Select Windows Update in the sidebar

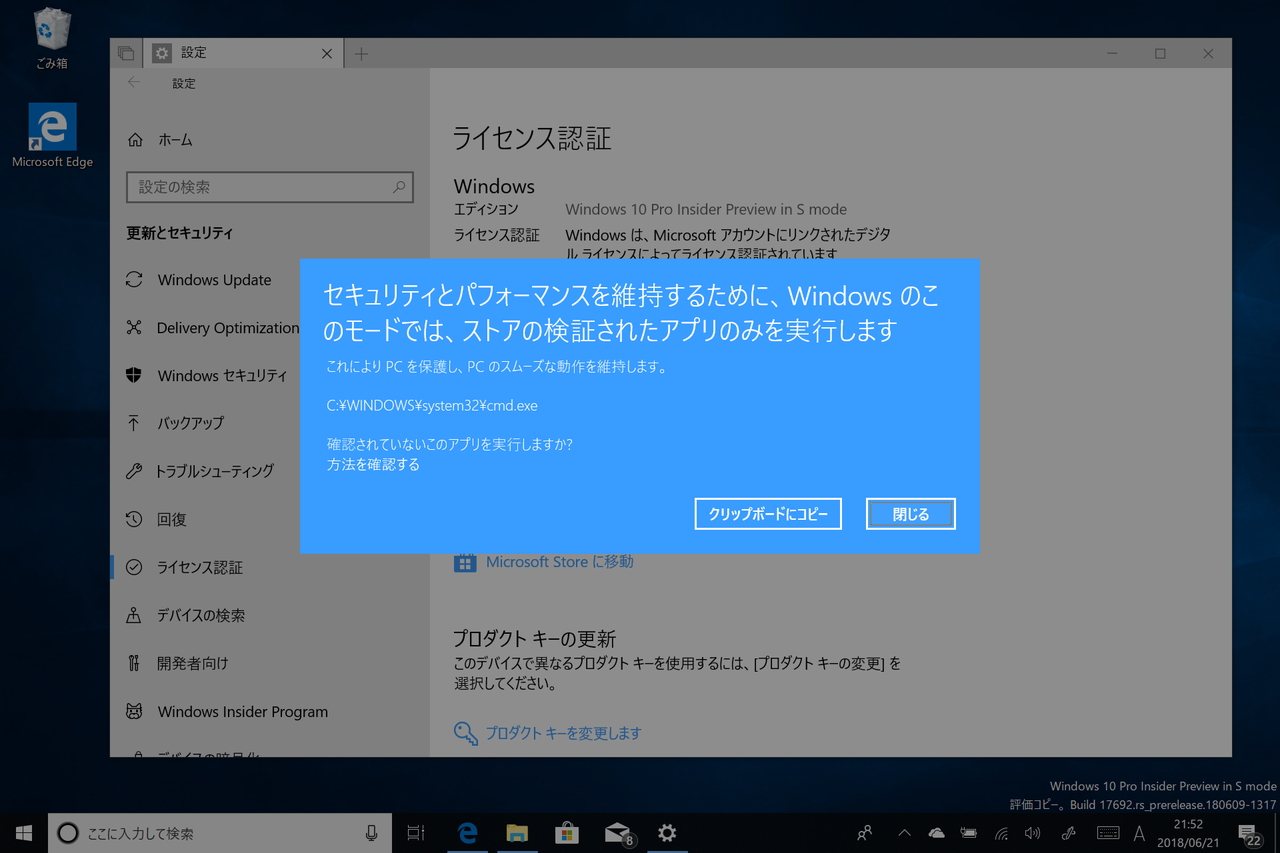[215, 280]
